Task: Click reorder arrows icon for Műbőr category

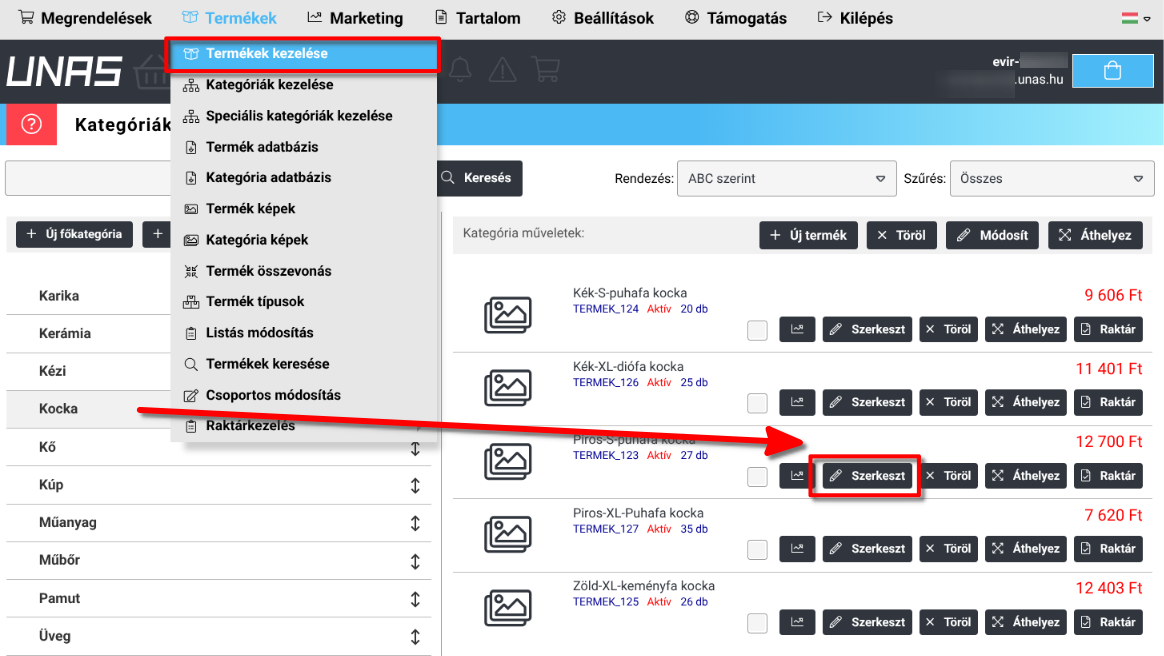Action: point(415,561)
